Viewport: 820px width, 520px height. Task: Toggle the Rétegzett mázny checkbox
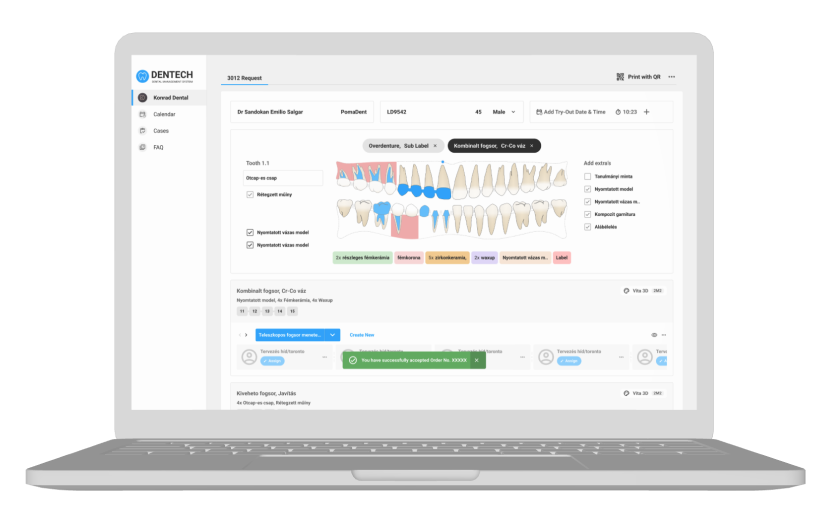click(x=250, y=195)
